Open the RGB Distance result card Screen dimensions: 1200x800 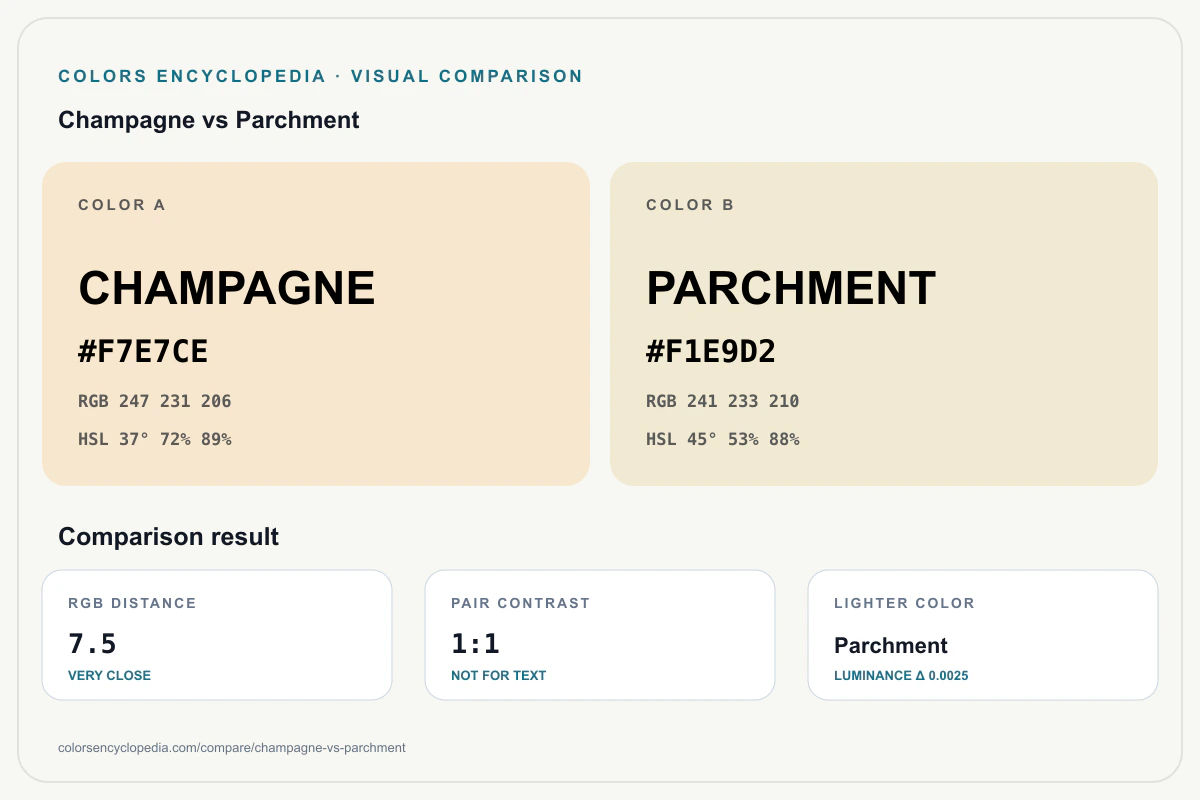coord(217,635)
